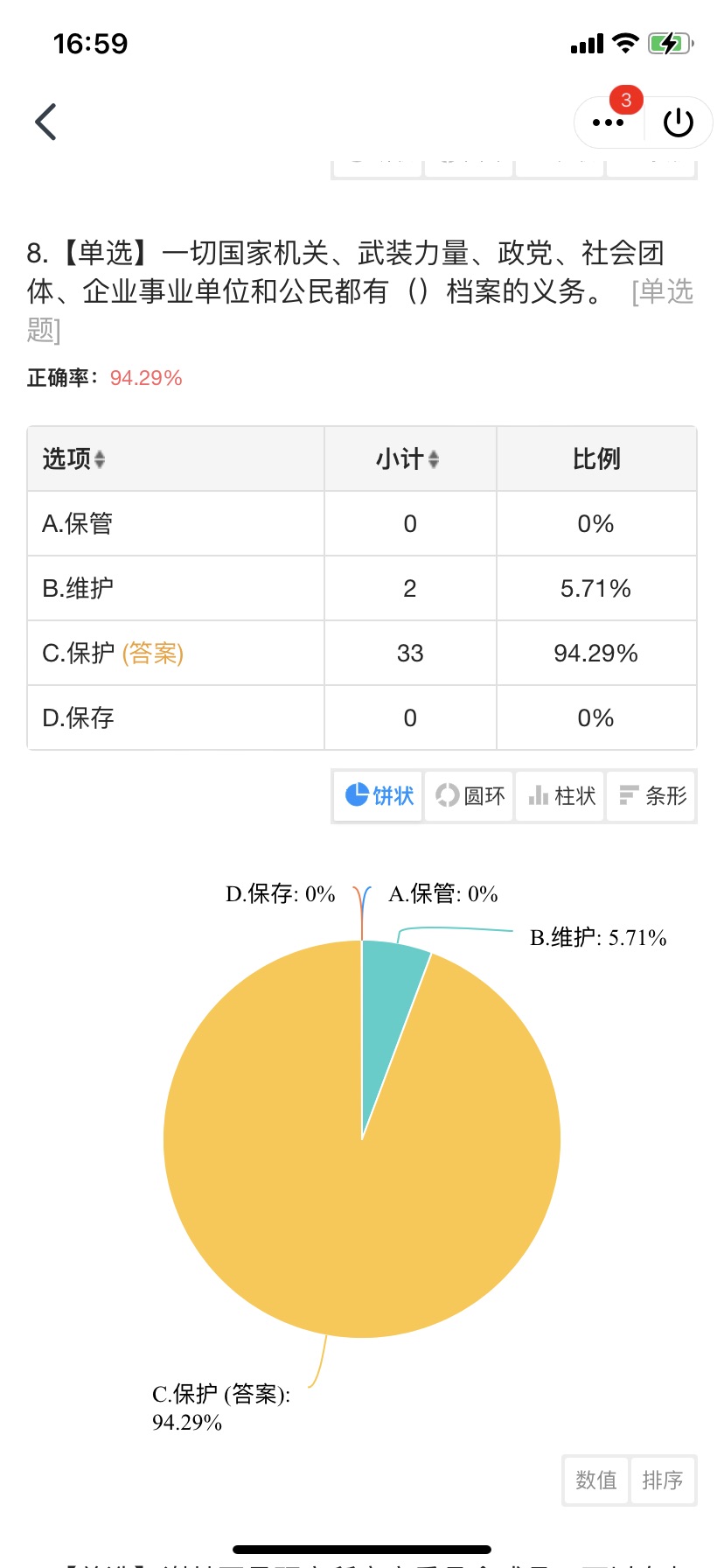Tap the notification badge showing 3
The height and width of the screenshot is (1568, 724).
pyautogui.click(x=626, y=101)
